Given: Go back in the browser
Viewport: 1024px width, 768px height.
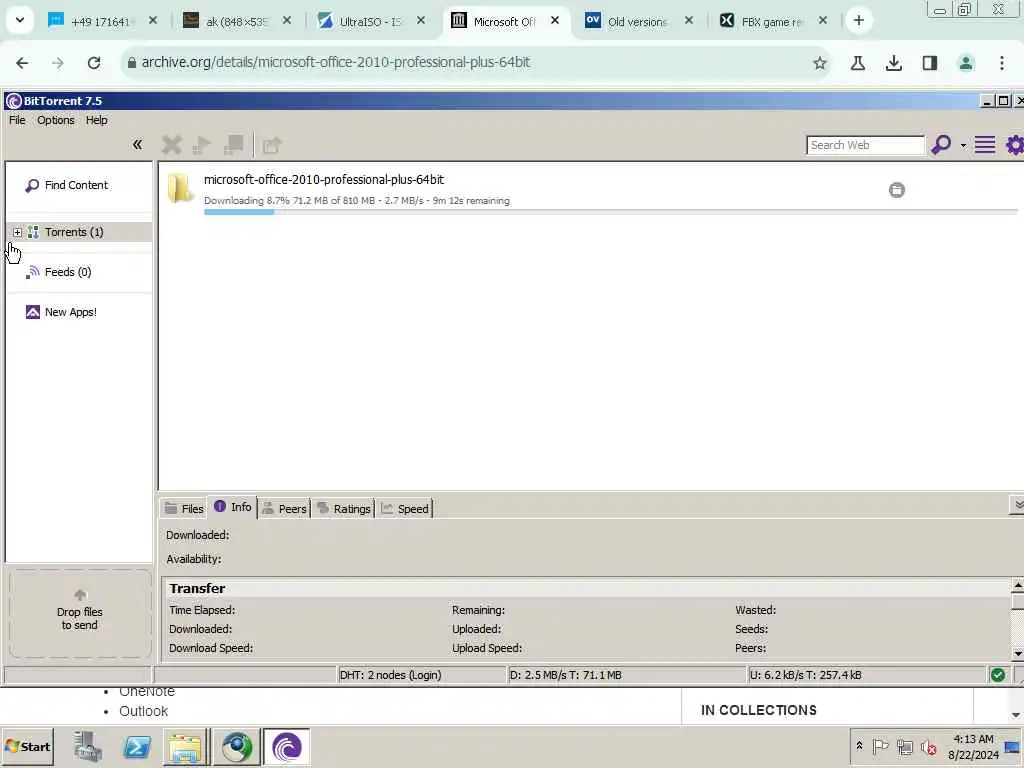Looking at the screenshot, I should coord(22,63).
